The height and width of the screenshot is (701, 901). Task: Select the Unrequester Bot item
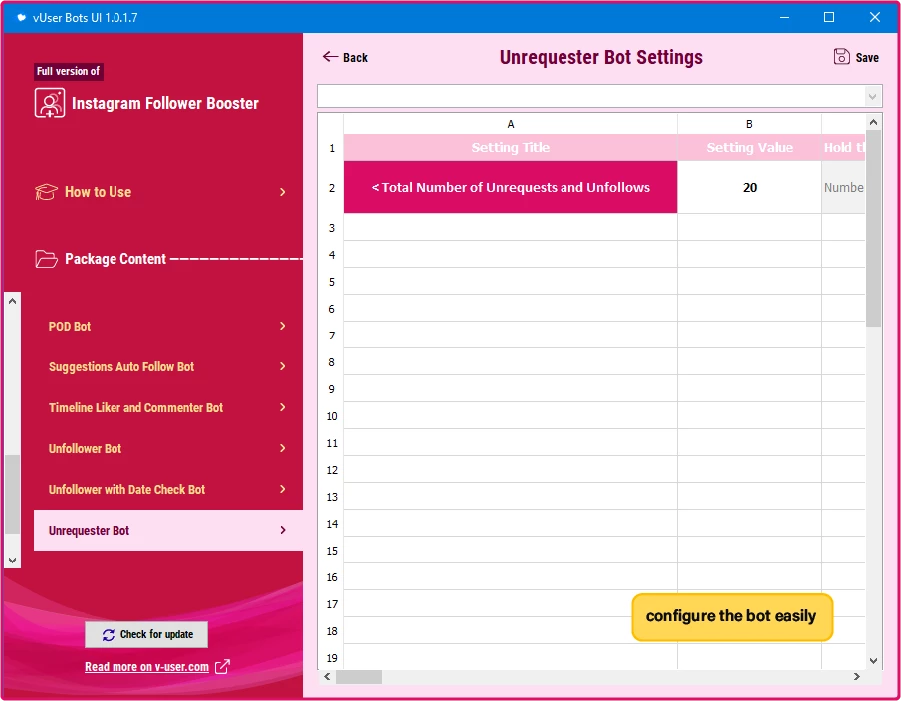[x=168, y=530]
